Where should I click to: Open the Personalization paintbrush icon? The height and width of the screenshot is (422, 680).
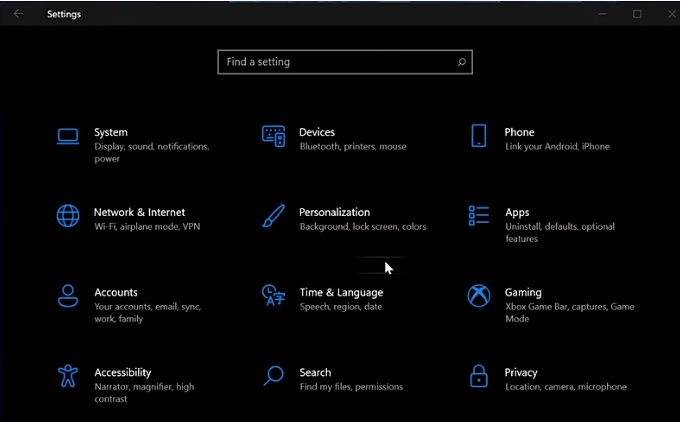(273, 216)
